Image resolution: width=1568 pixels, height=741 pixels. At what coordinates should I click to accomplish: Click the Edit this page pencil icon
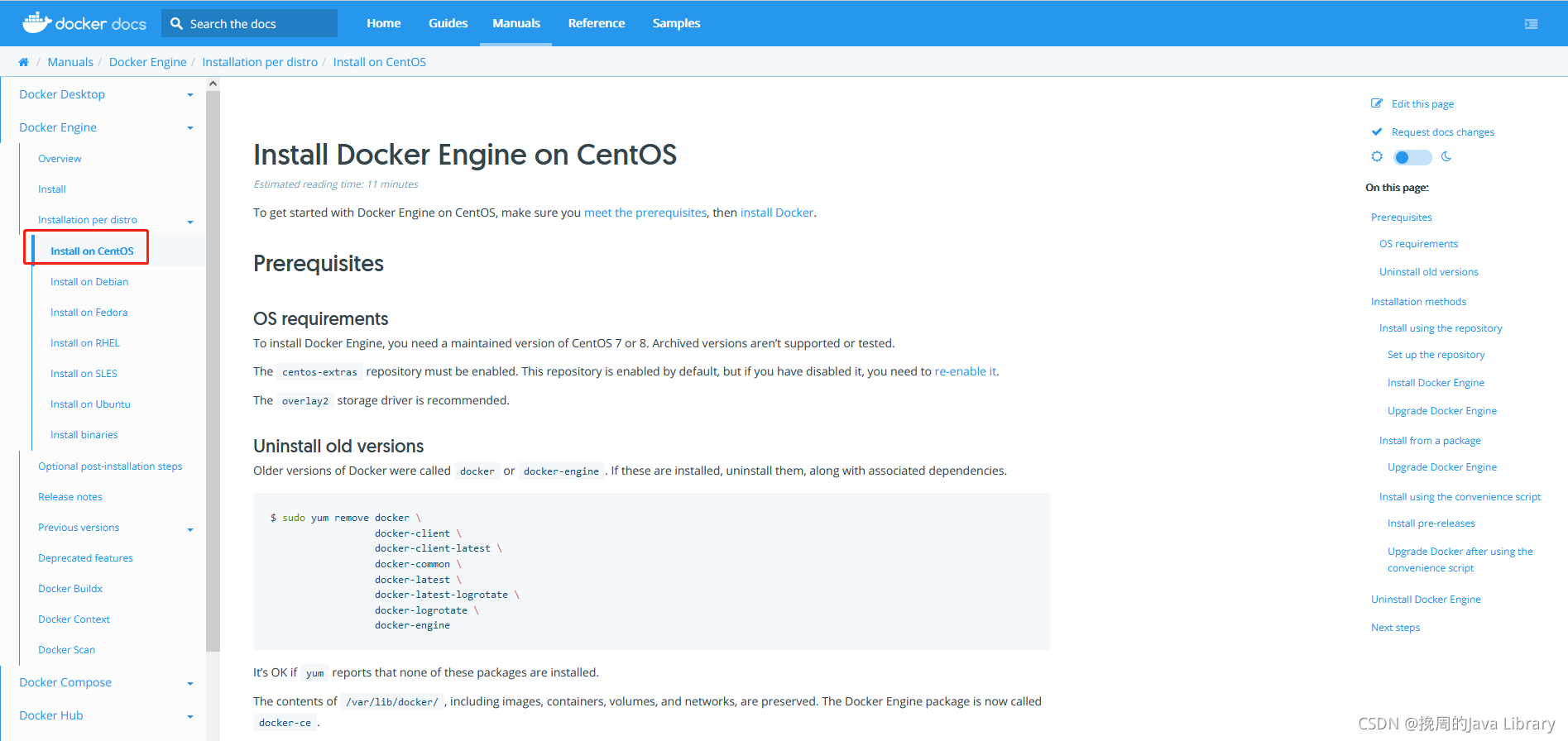pyautogui.click(x=1377, y=103)
